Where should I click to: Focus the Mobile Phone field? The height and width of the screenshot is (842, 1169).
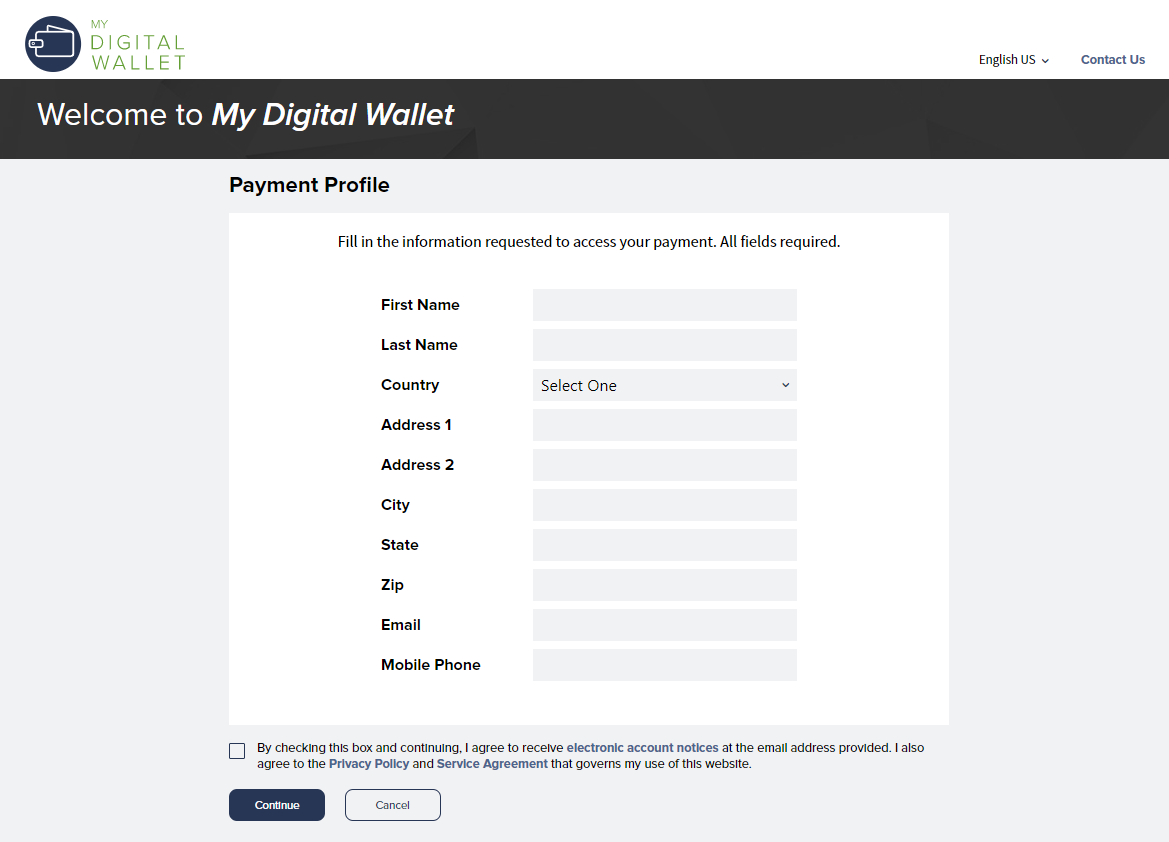pos(664,665)
